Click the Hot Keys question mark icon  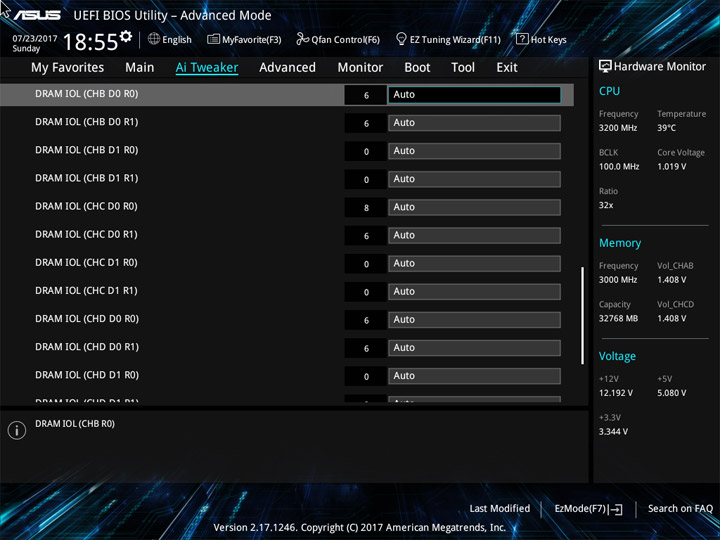522,39
